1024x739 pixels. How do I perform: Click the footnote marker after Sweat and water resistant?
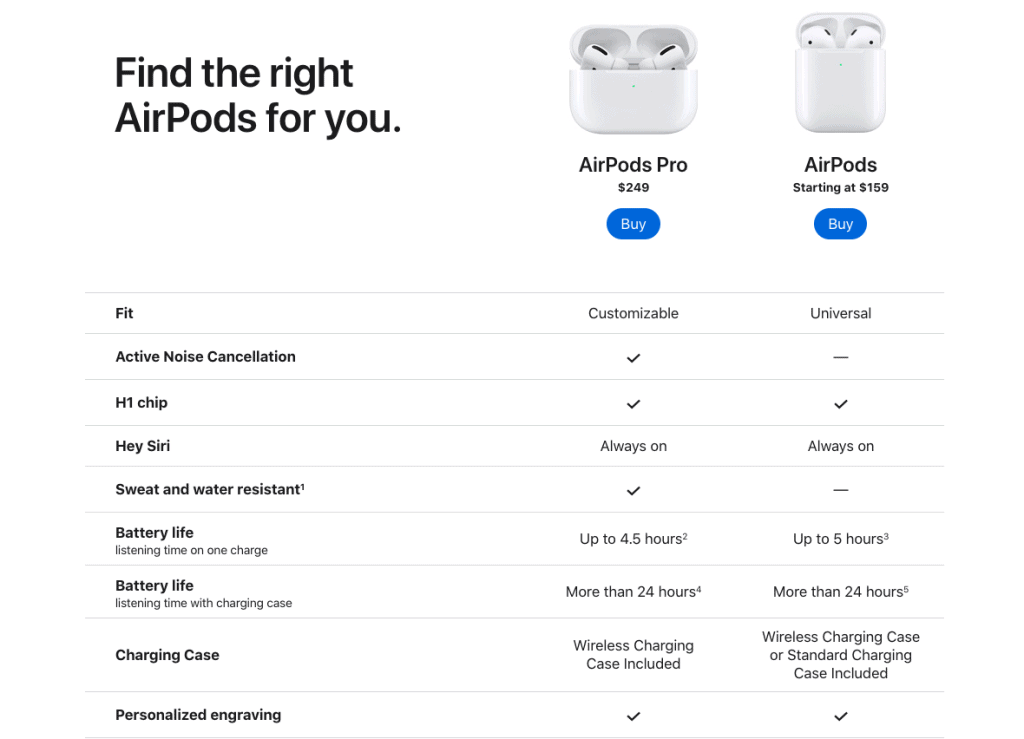304,486
